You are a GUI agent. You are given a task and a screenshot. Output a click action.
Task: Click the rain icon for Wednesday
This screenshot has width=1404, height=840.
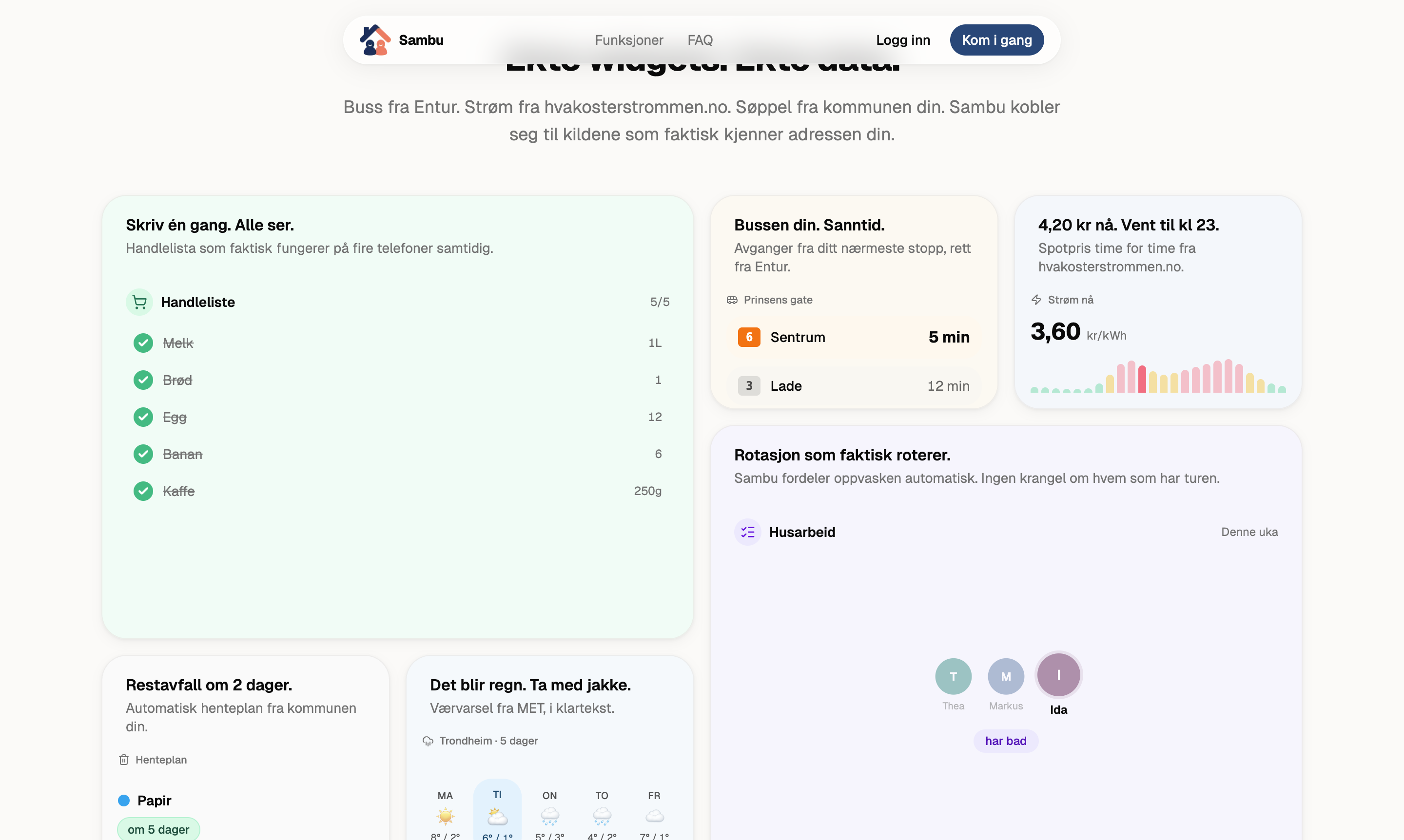pos(549,816)
